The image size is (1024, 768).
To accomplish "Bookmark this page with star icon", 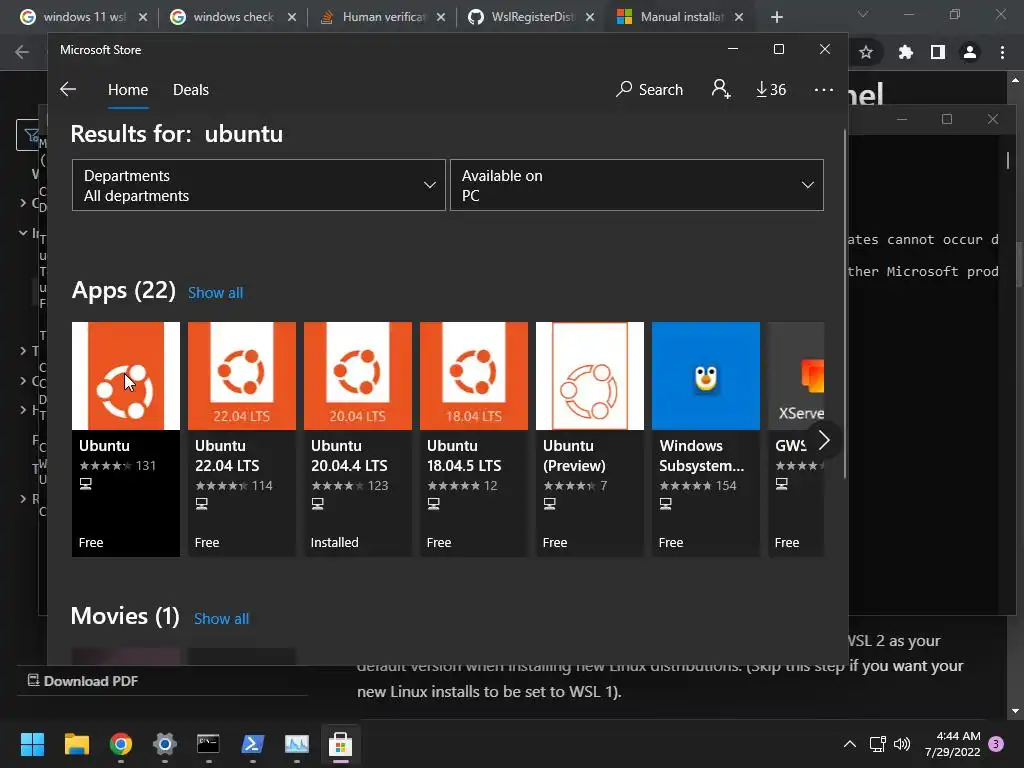I will click(x=866, y=52).
